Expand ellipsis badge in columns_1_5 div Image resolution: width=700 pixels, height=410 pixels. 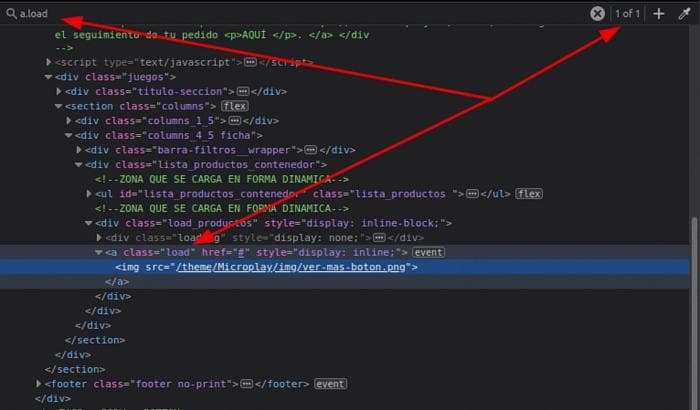click(x=235, y=121)
